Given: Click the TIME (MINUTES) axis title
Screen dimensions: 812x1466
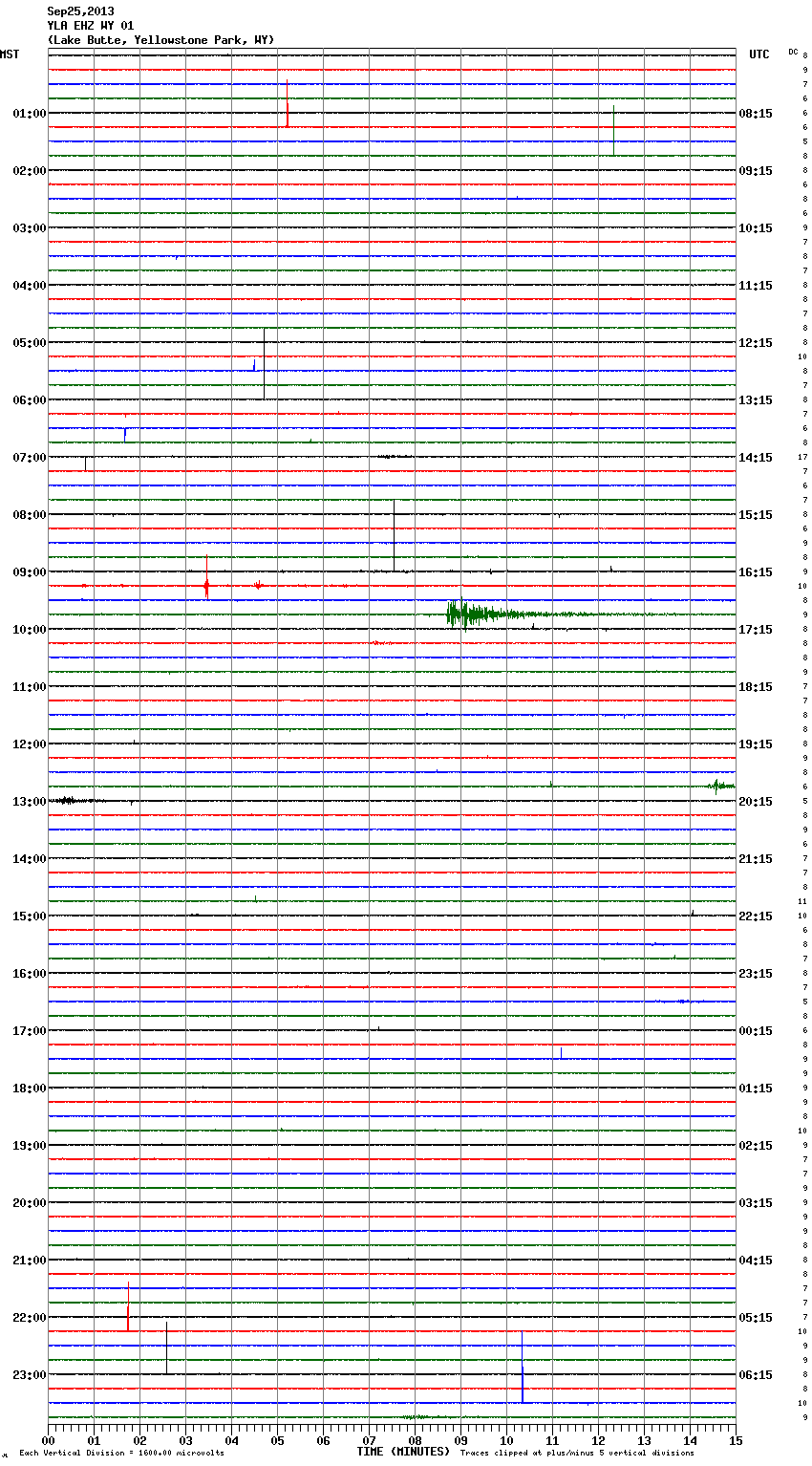Looking at the screenshot, I should (403, 1452).
